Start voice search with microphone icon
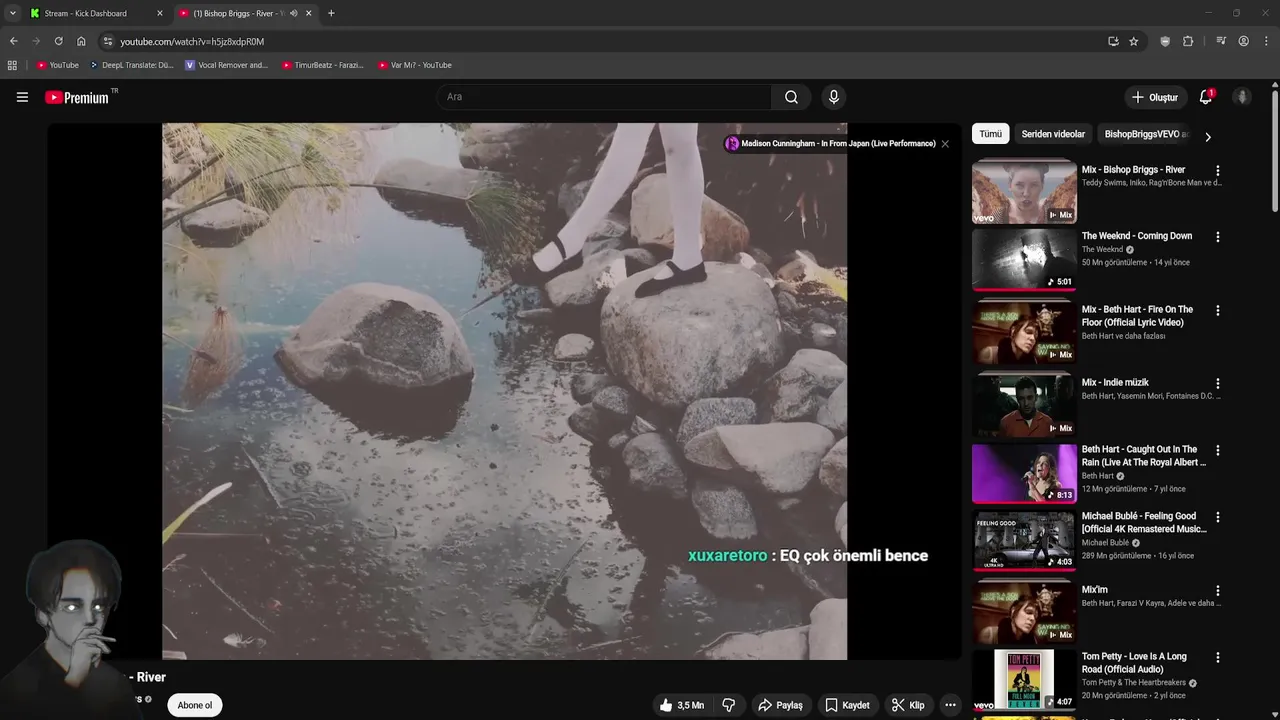The image size is (1280, 720). pyautogui.click(x=833, y=97)
